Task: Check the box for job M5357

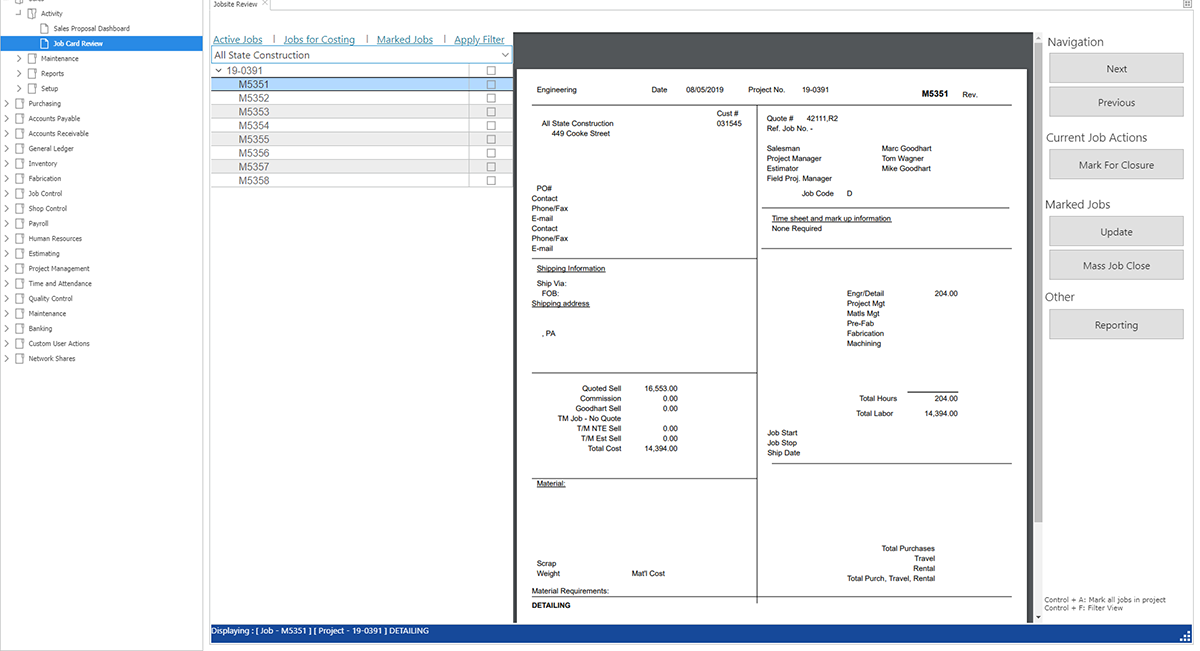Action: pos(490,167)
